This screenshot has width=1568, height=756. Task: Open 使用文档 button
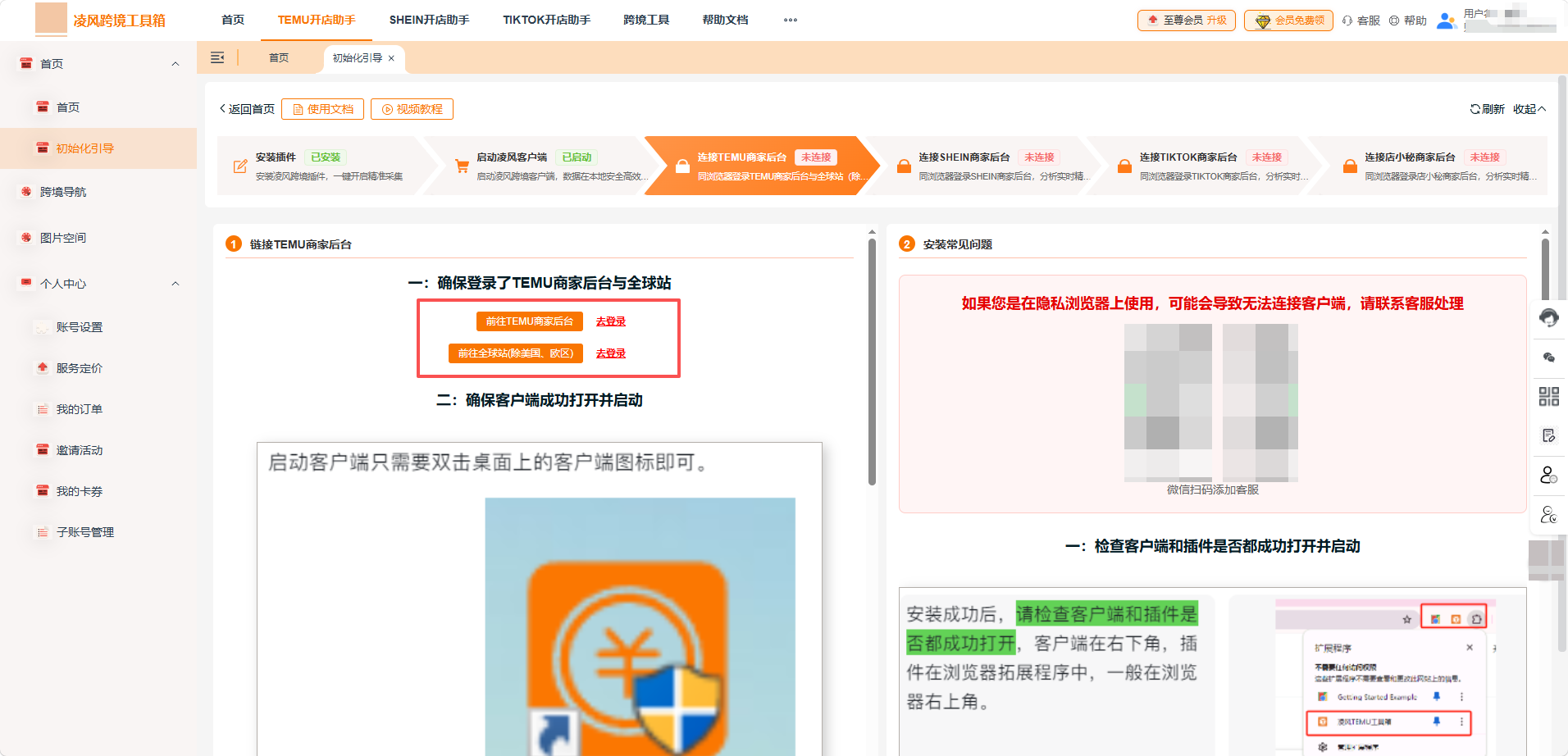322,109
